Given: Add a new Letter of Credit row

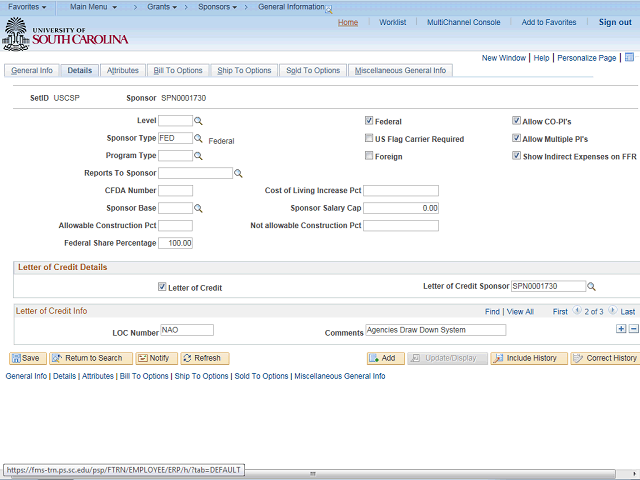Looking at the screenshot, I should click(x=621, y=329).
